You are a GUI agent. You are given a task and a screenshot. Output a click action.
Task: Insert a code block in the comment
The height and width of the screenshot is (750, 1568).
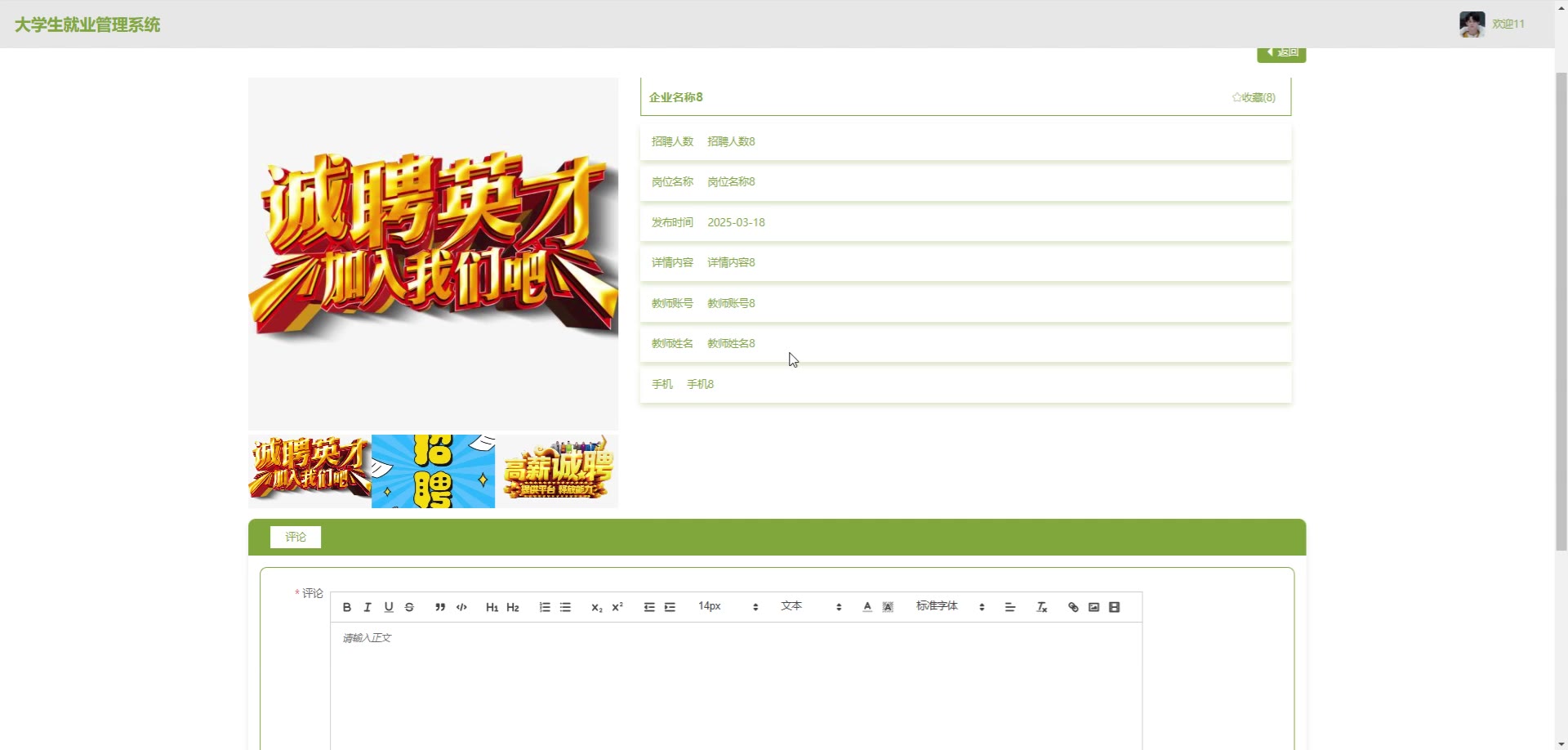pos(461,607)
